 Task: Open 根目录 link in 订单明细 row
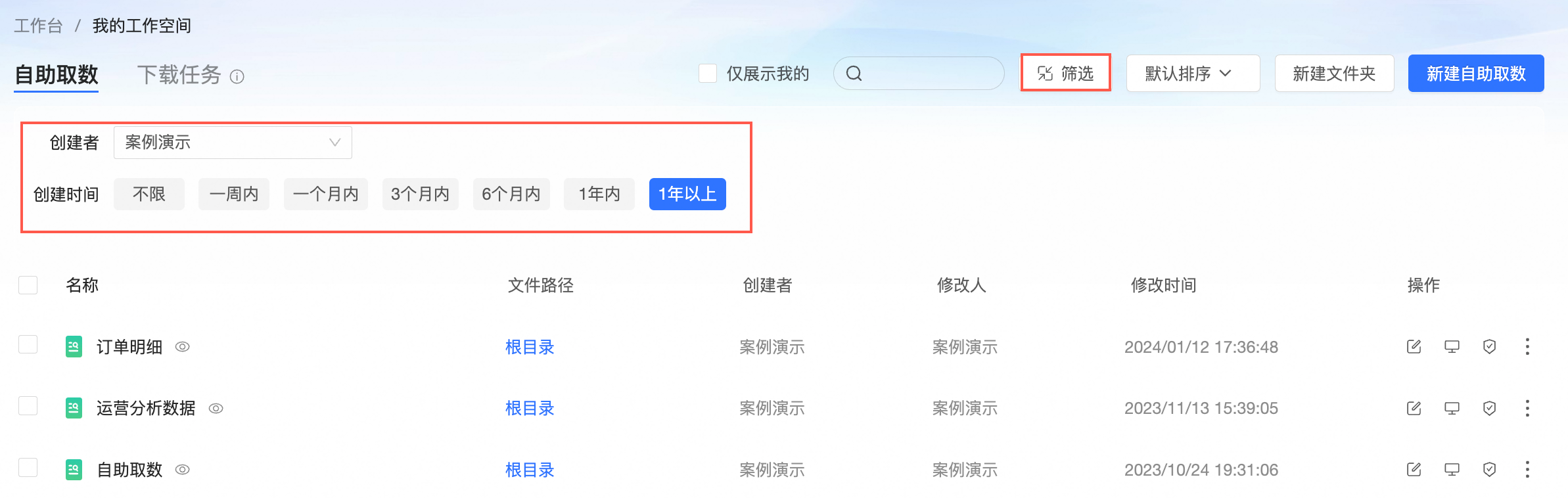[530, 347]
